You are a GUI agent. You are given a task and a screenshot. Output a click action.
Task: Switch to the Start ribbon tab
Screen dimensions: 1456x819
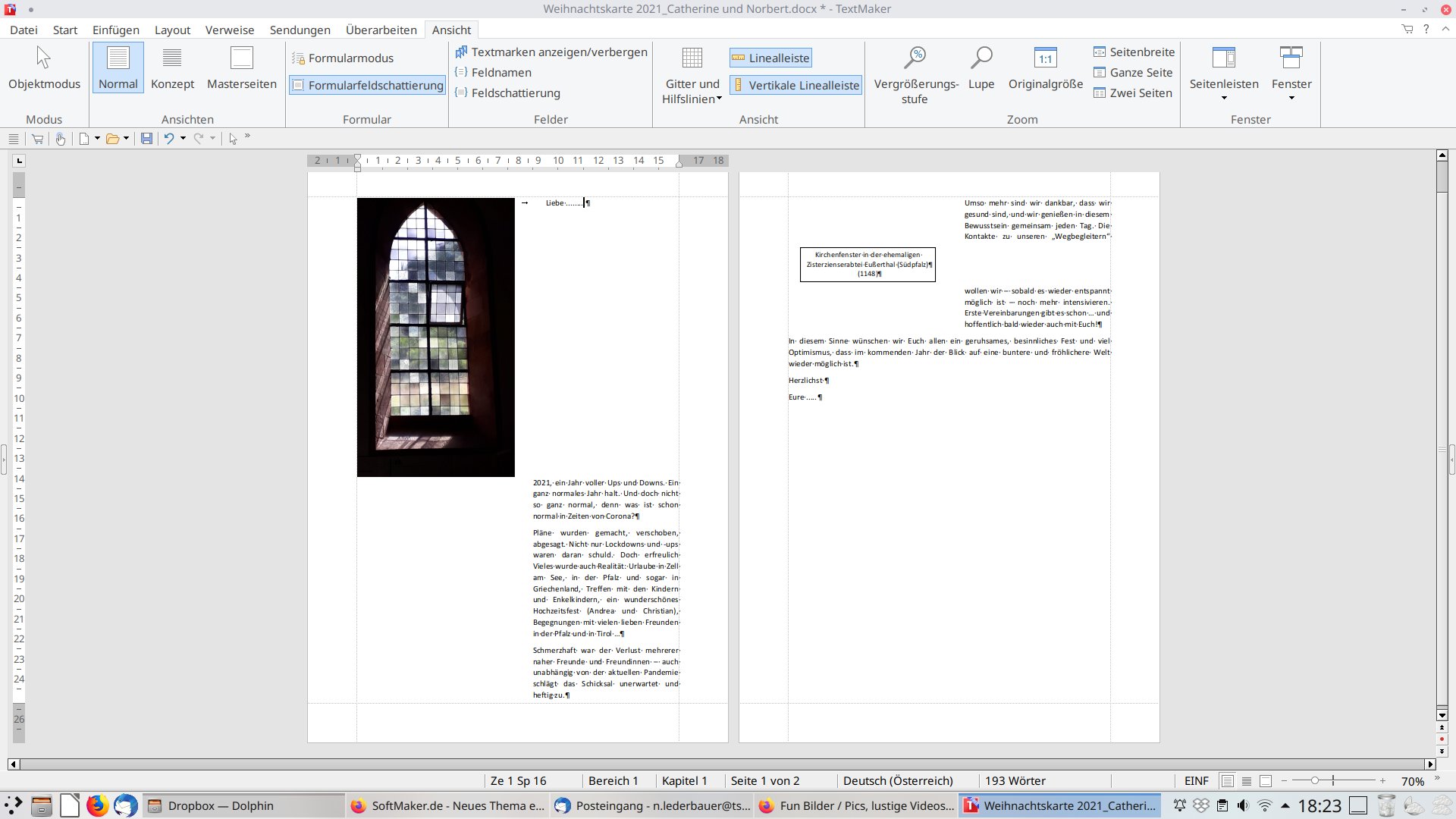tap(65, 30)
